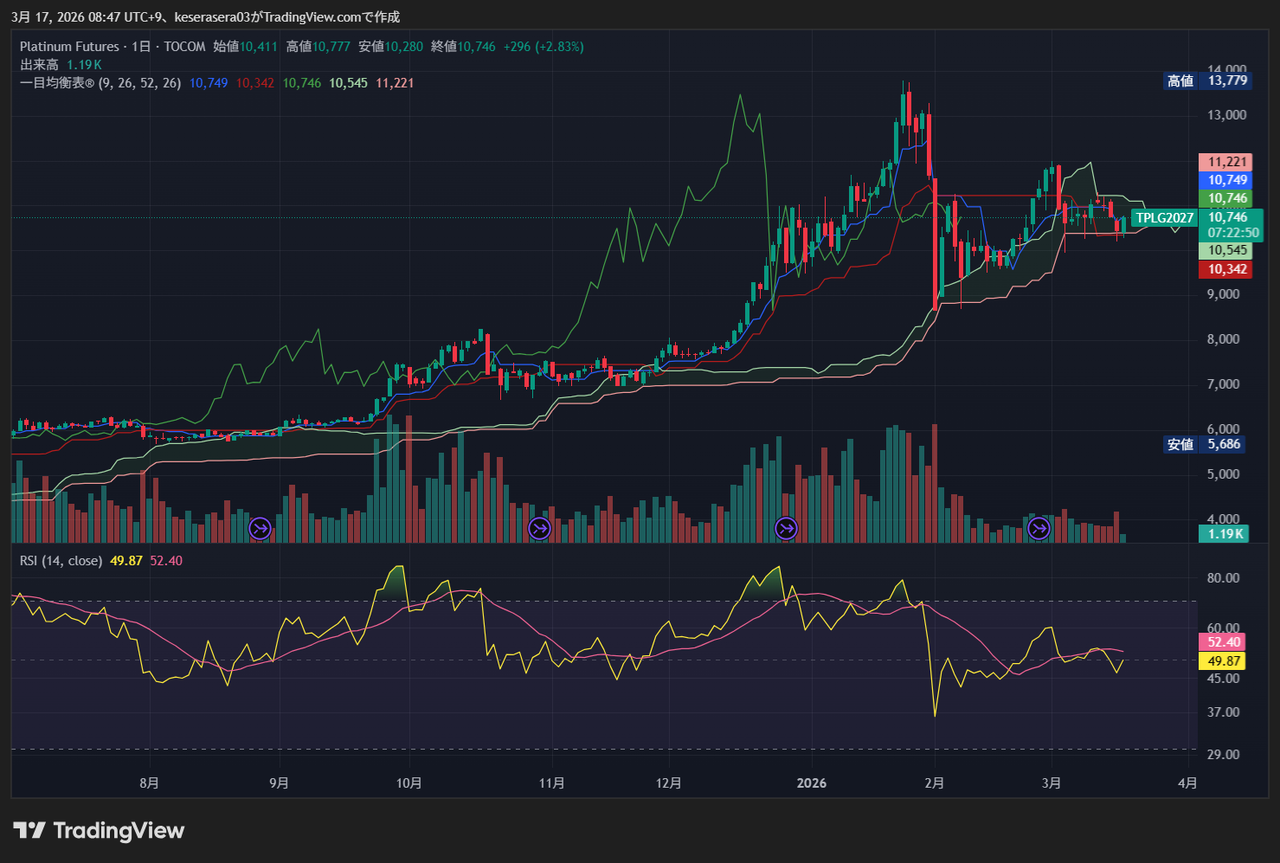Screen dimensions: 1280x863
Task: Select the 安値 10,280 value in header
Action: 391,47
